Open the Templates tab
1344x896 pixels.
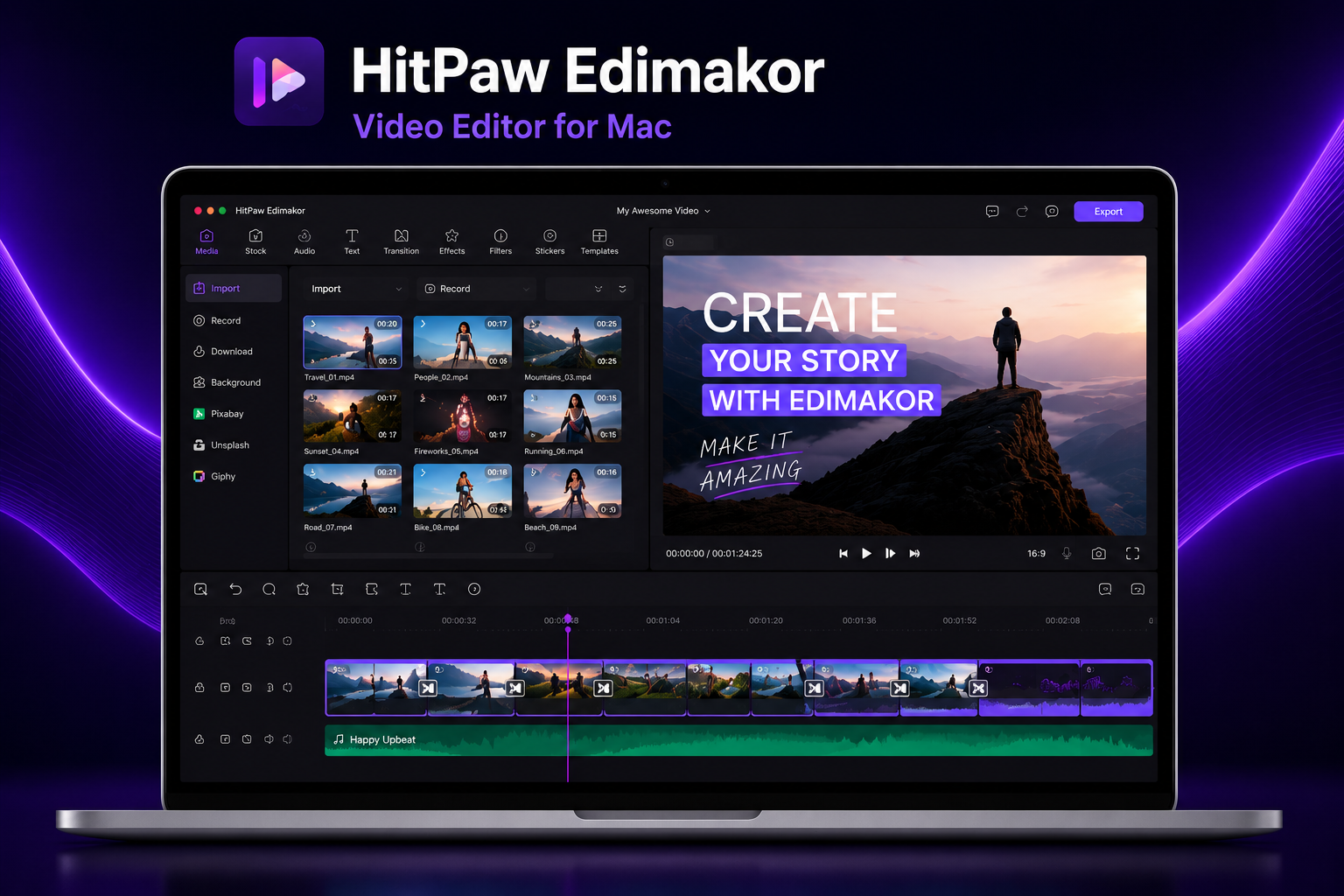pos(599,241)
